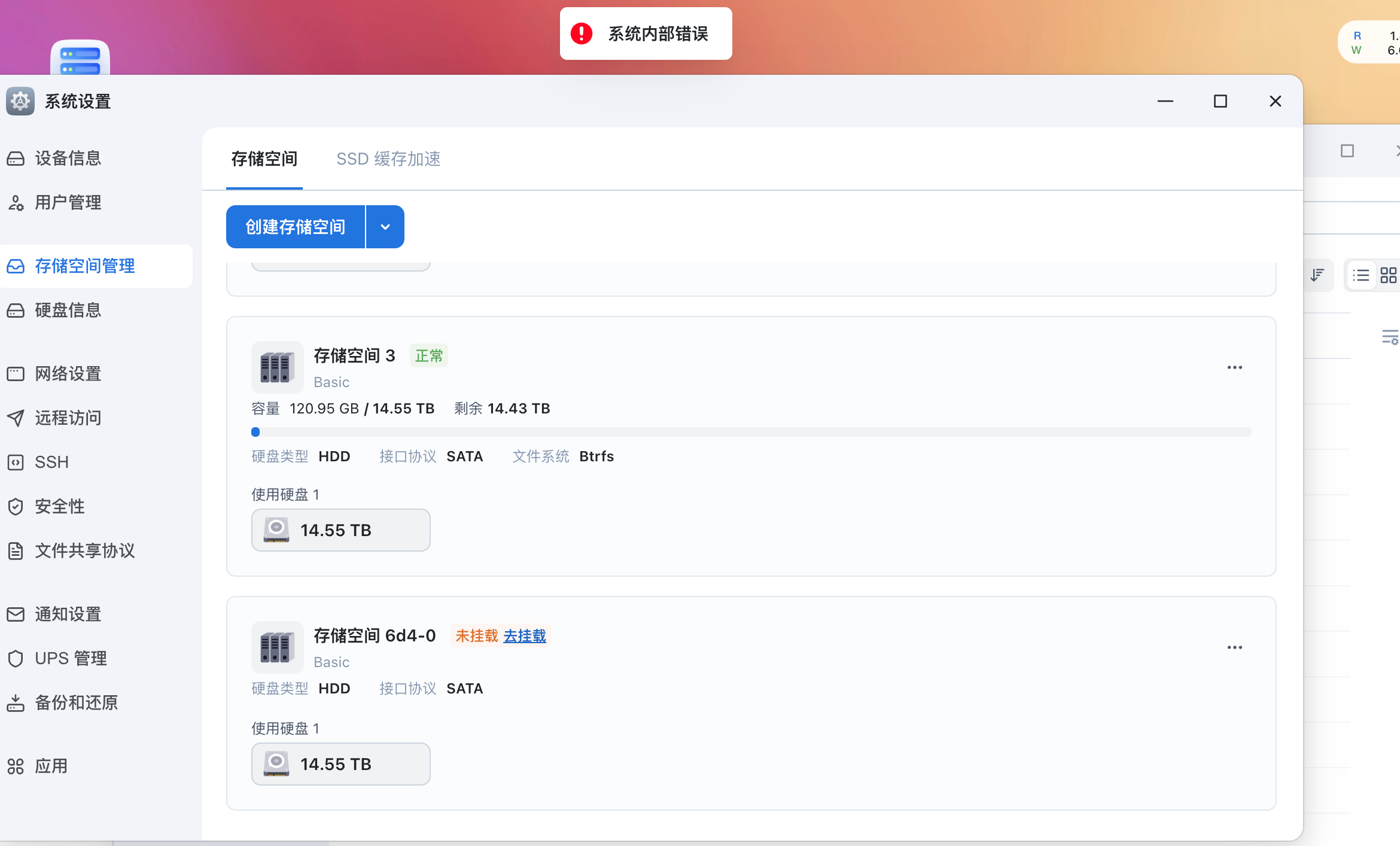Open the SSH settings page
Screen dimensions: 1400x846
(51, 462)
